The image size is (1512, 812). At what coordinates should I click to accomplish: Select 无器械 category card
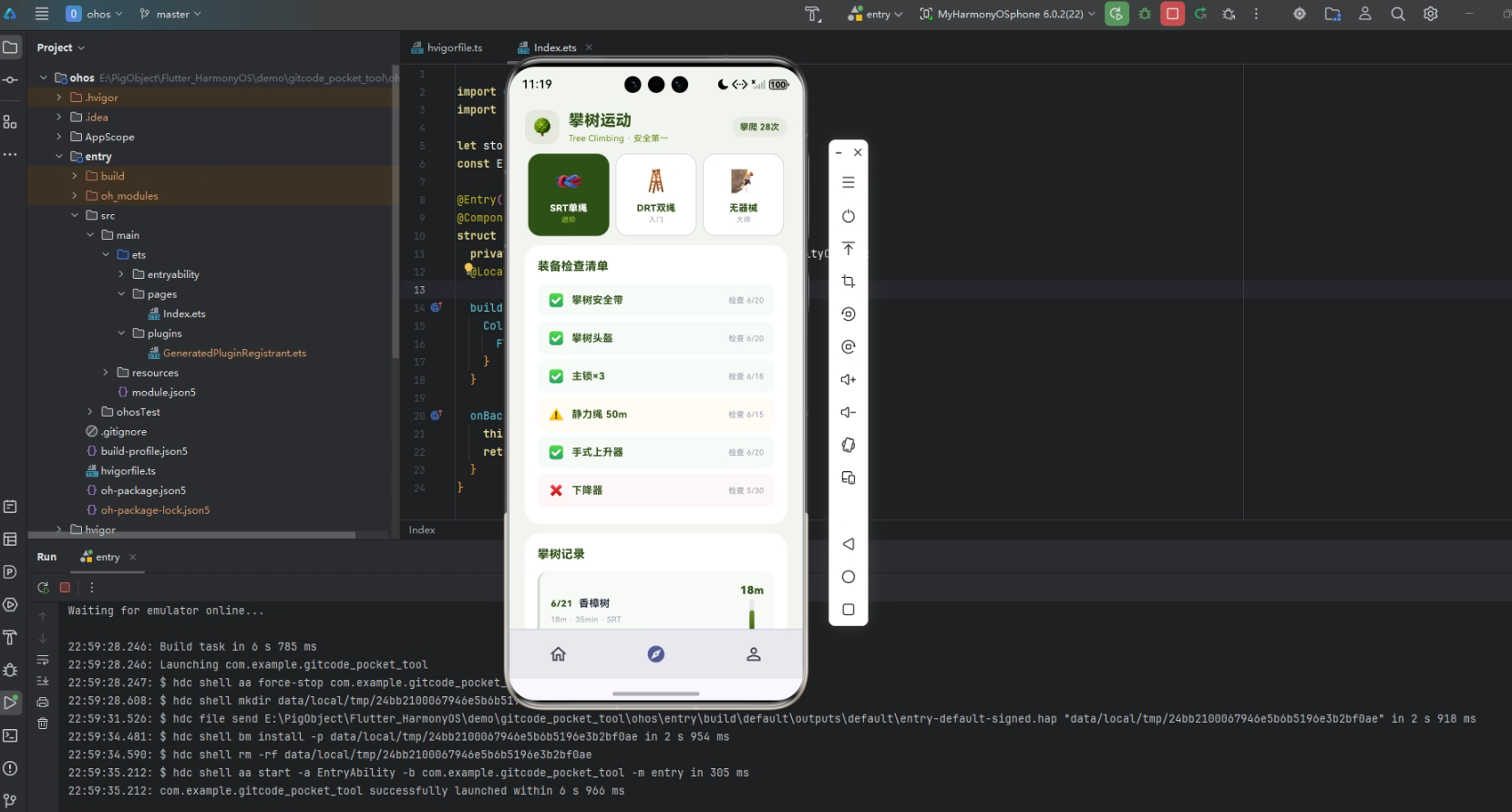pyautogui.click(x=744, y=194)
